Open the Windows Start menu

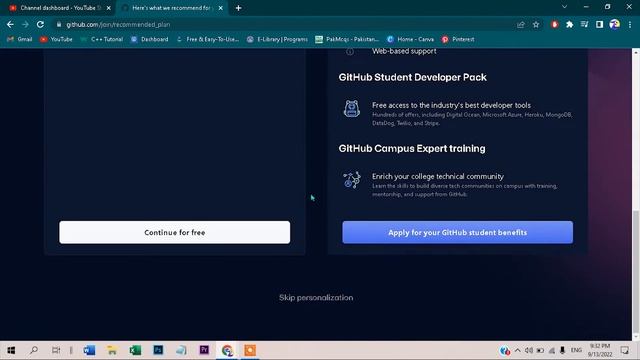tap(11, 350)
